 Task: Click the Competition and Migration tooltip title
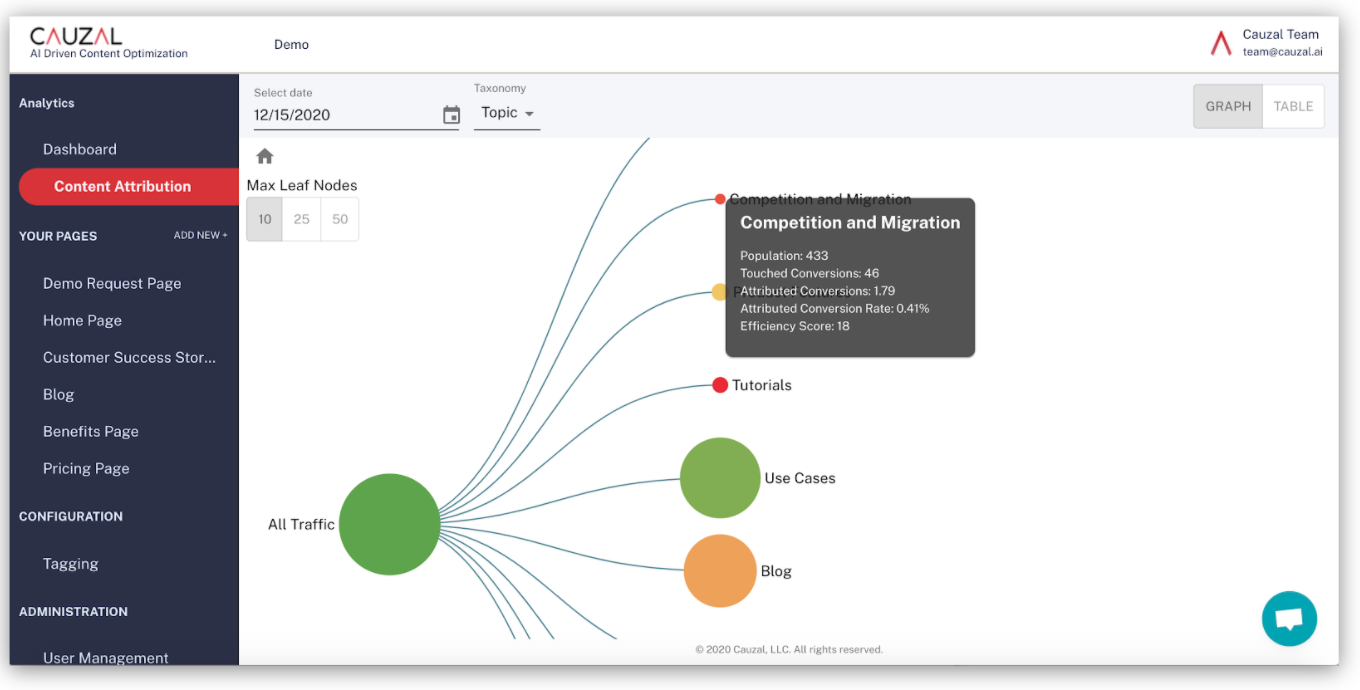850,223
